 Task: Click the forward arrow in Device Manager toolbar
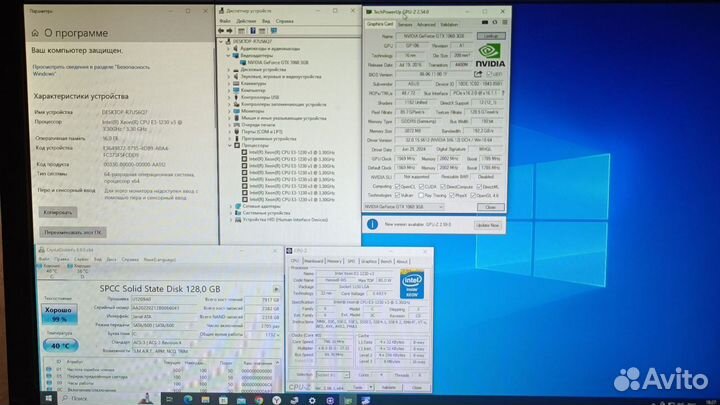point(229,31)
